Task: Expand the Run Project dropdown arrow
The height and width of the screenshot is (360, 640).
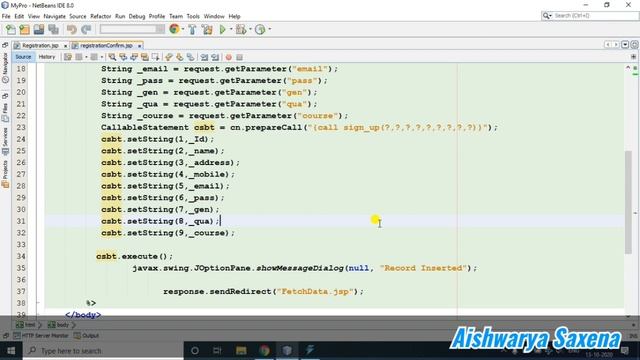Action: [x=231, y=29]
